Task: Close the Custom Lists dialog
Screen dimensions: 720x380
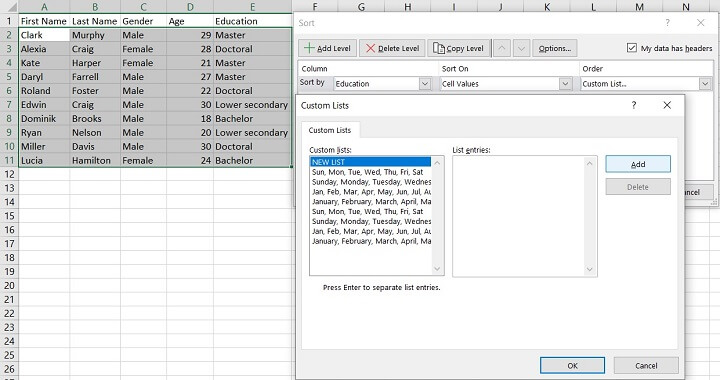Action: coord(667,105)
